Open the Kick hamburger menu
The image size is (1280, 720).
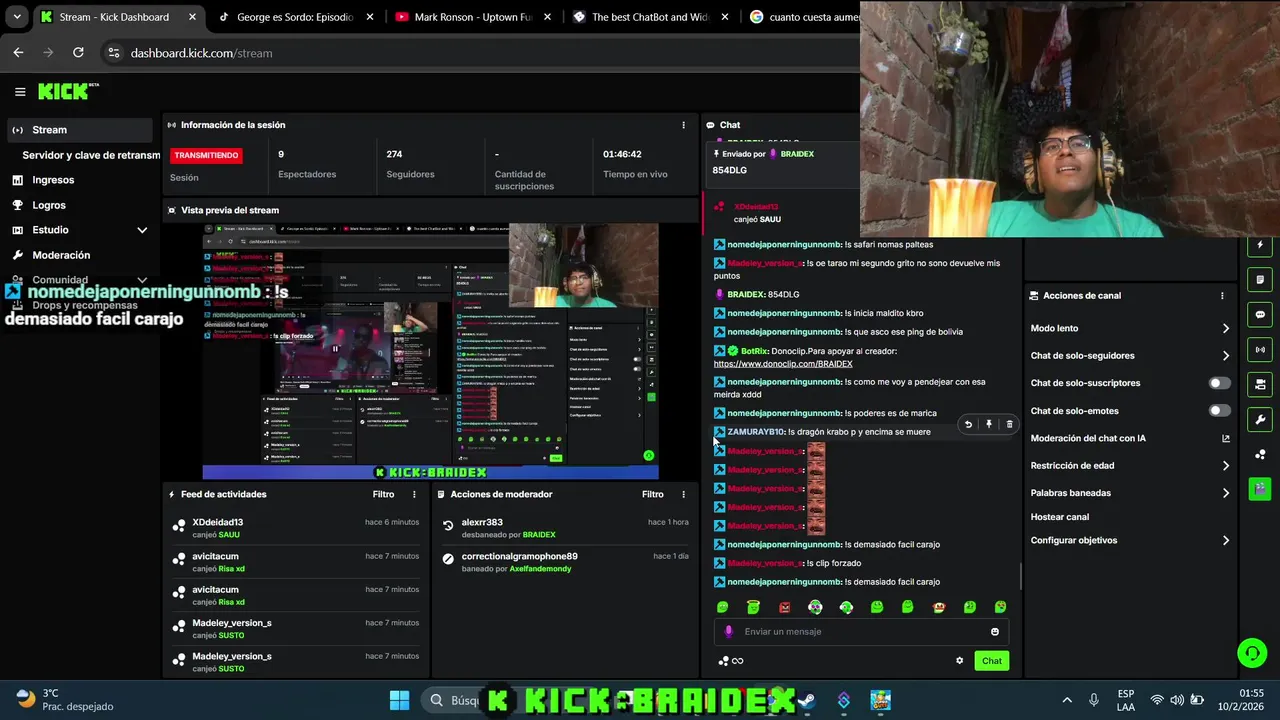(20, 91)
